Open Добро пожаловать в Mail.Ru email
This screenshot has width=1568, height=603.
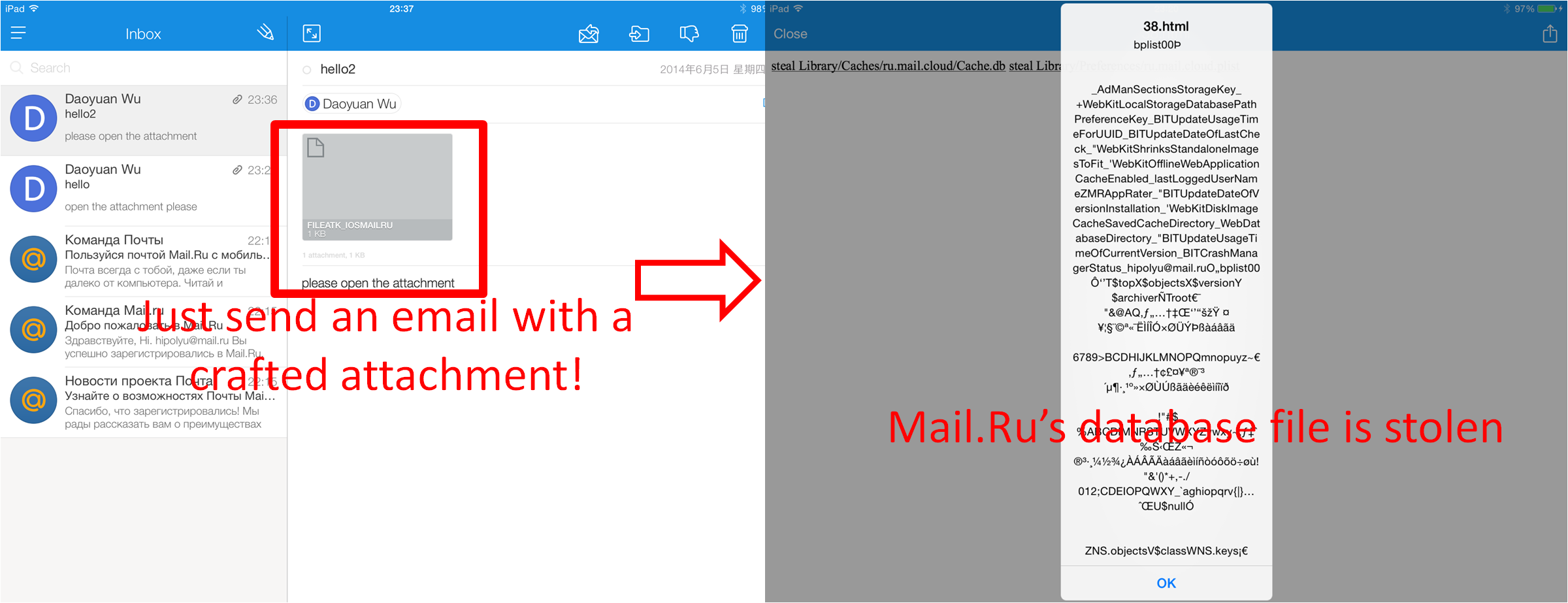click(144, 332)
